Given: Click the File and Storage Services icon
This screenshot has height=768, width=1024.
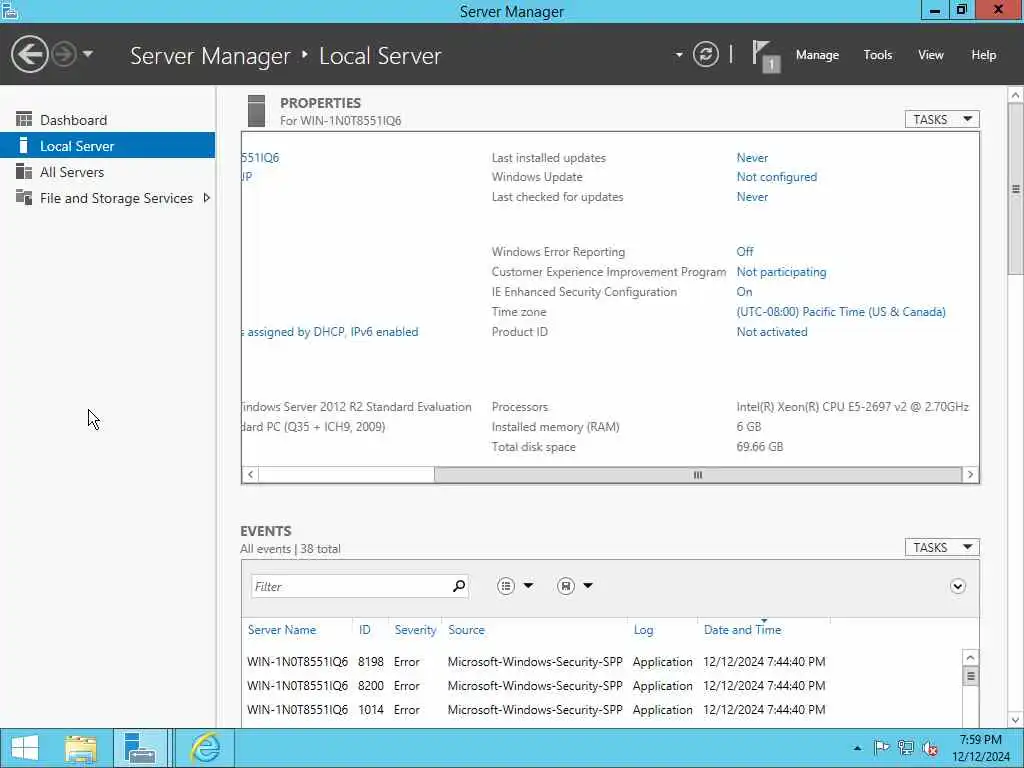Looking at the screenshot, I should click(x=24, y=197).
